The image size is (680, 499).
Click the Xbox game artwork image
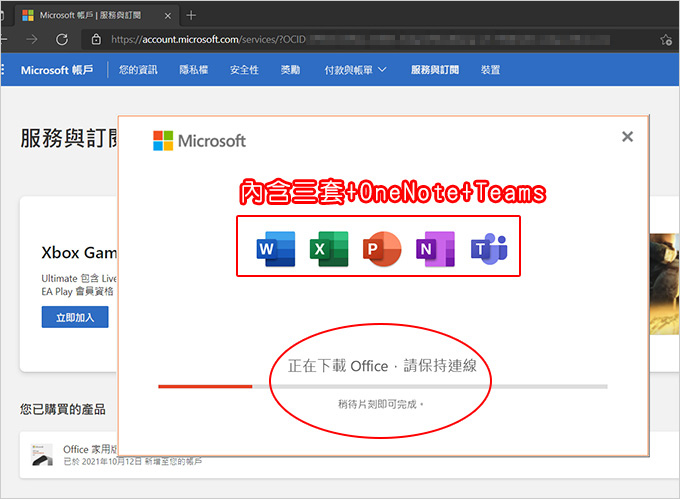[664, 284]
